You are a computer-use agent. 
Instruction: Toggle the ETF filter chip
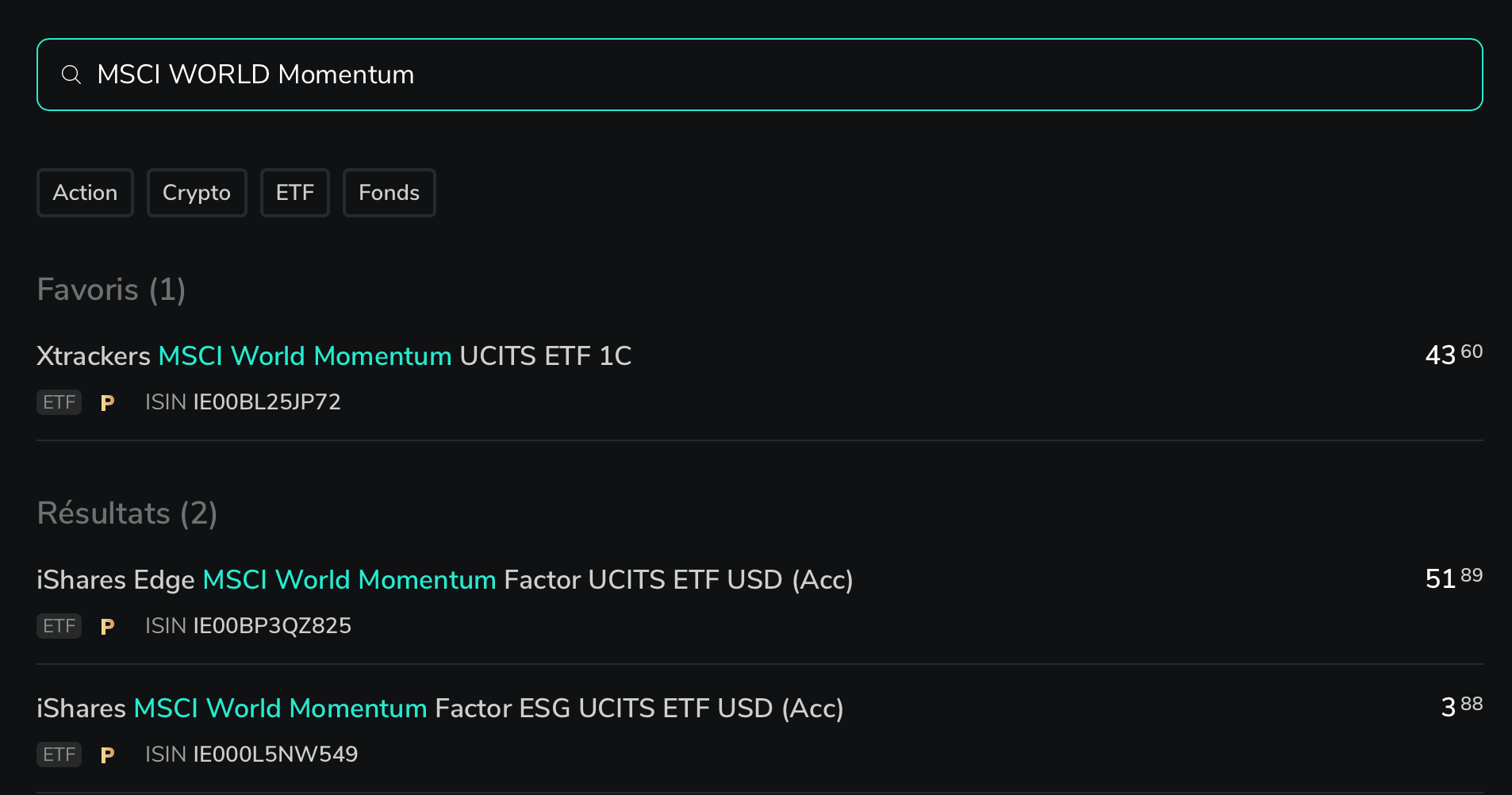pyautogui.click(x=295, y=193)
